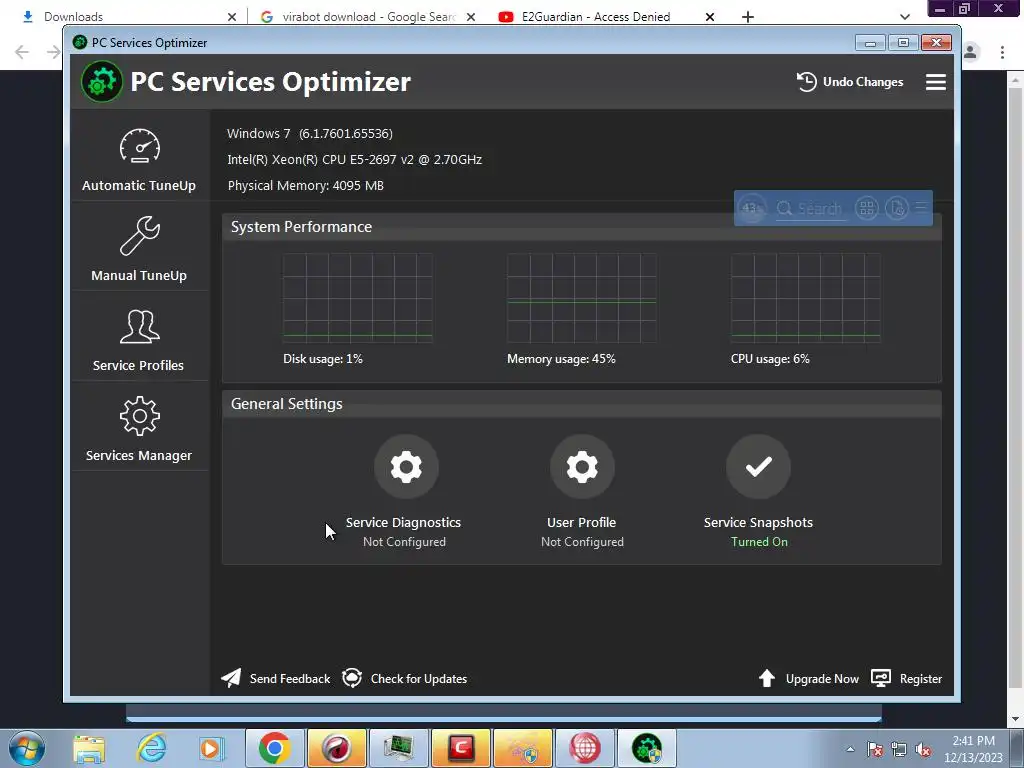Toggle the Service Snapshots checkmark
The width and height of the screenshot is (1024, 768).
click(x=758, y=467)
